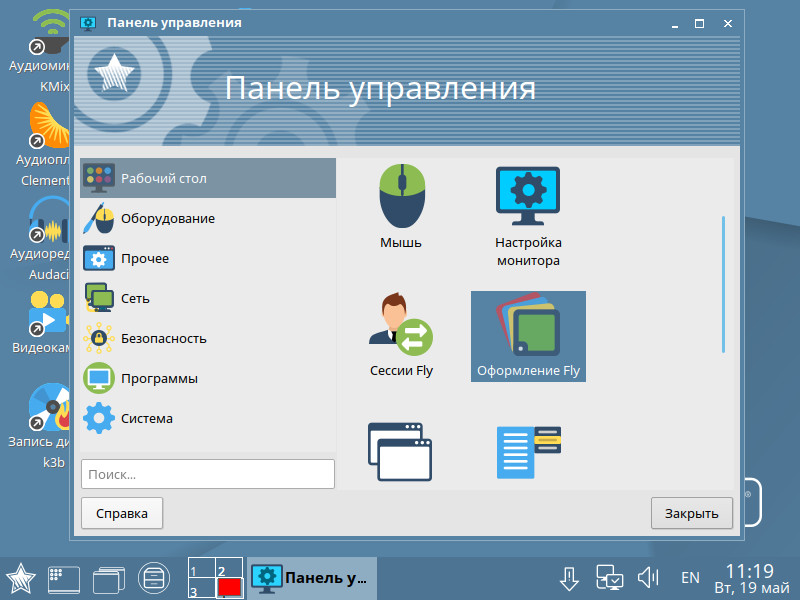This screenshot has height=600, width=800.
Task: Select the Система category
Action: (208, 418)
